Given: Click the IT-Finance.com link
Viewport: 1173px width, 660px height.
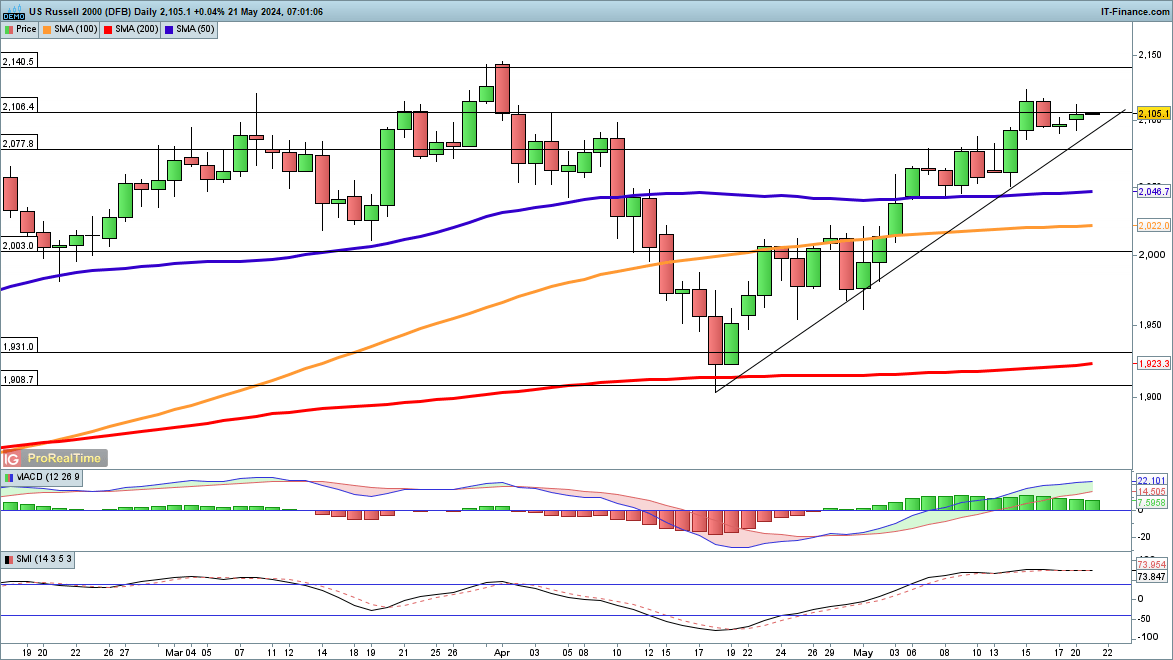Looking at the screenshot, I should (1132, 11).
